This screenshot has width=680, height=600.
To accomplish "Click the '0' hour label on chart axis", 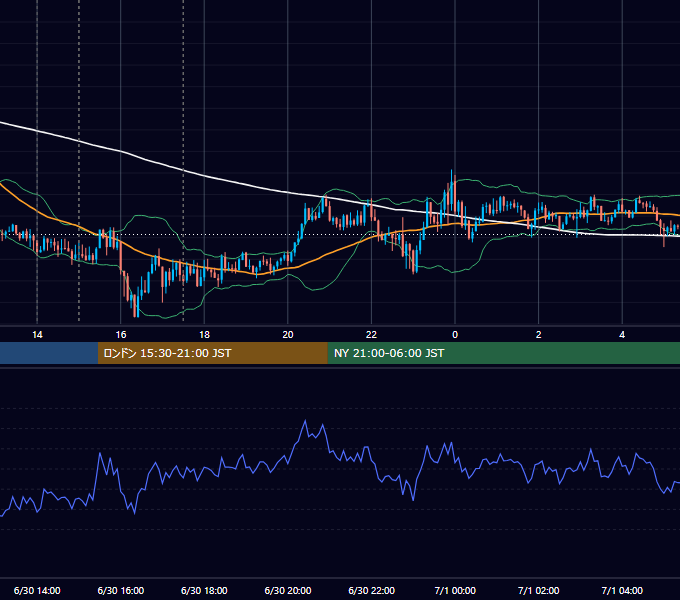I will (x=455, y=335).
